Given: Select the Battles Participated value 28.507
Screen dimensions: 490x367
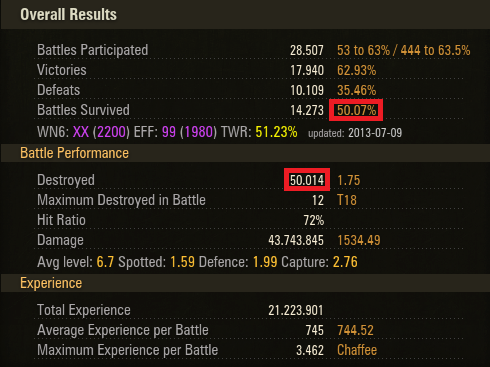Looking at the screenshot, I should click(x=307, y=50).
